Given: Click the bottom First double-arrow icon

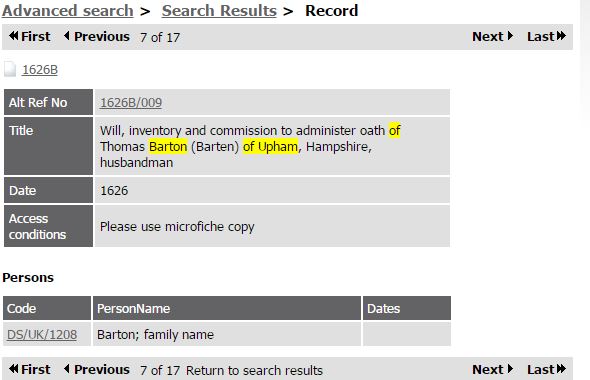Looking at the screenshot, I should (x=14, y=369).
